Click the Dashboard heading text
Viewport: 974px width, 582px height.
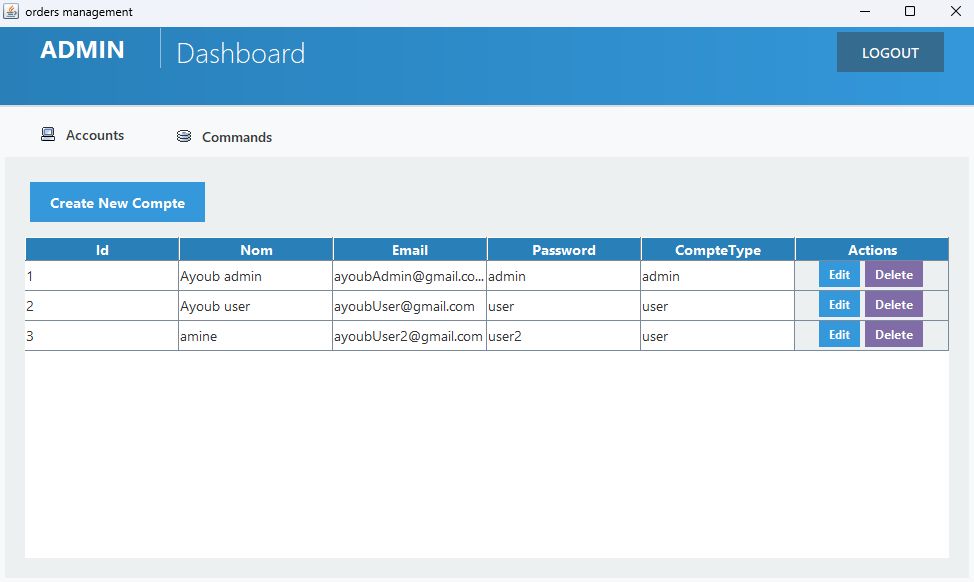pyautogui.click(x=240, y=53)
